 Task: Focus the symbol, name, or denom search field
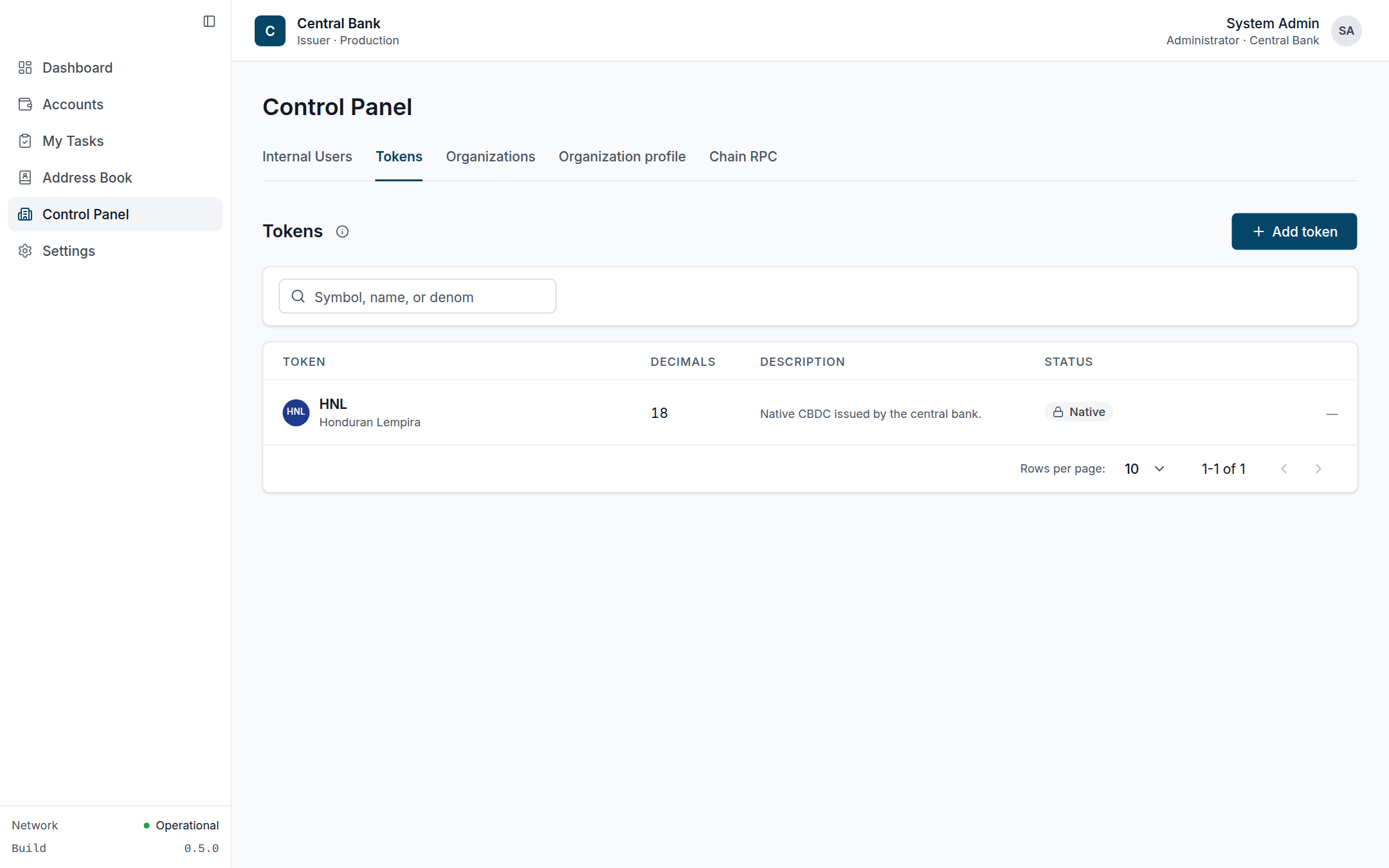[417, 296]
